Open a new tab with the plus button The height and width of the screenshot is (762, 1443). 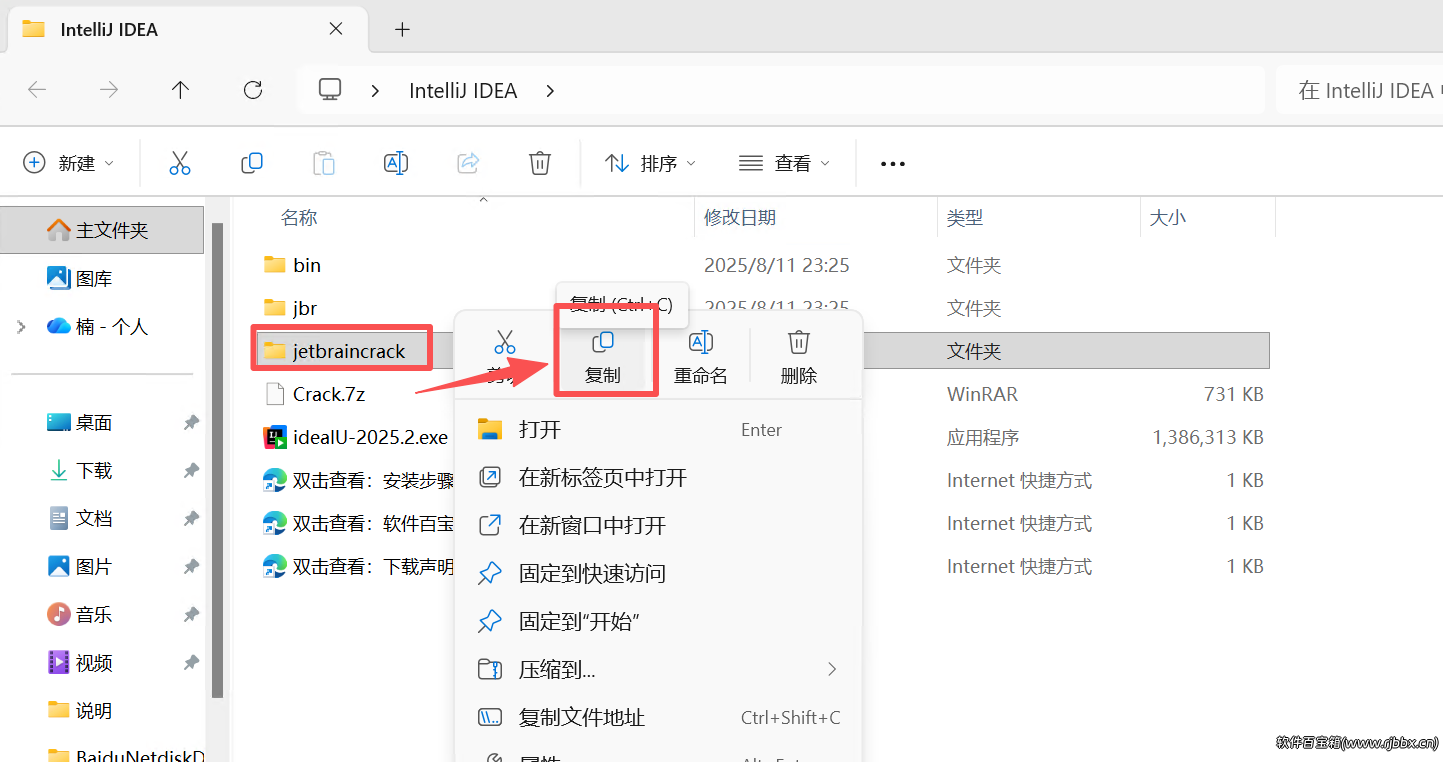point(402,29)
